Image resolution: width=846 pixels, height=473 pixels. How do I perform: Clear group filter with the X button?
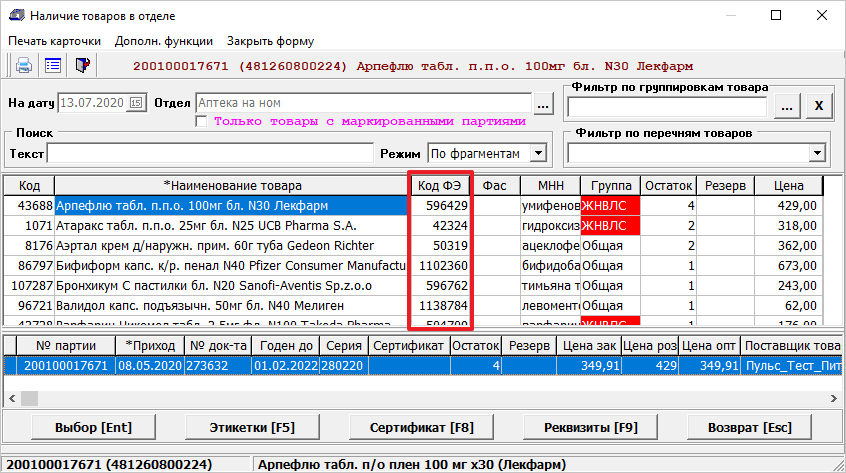pyautogui.click(x=819, y=106)
